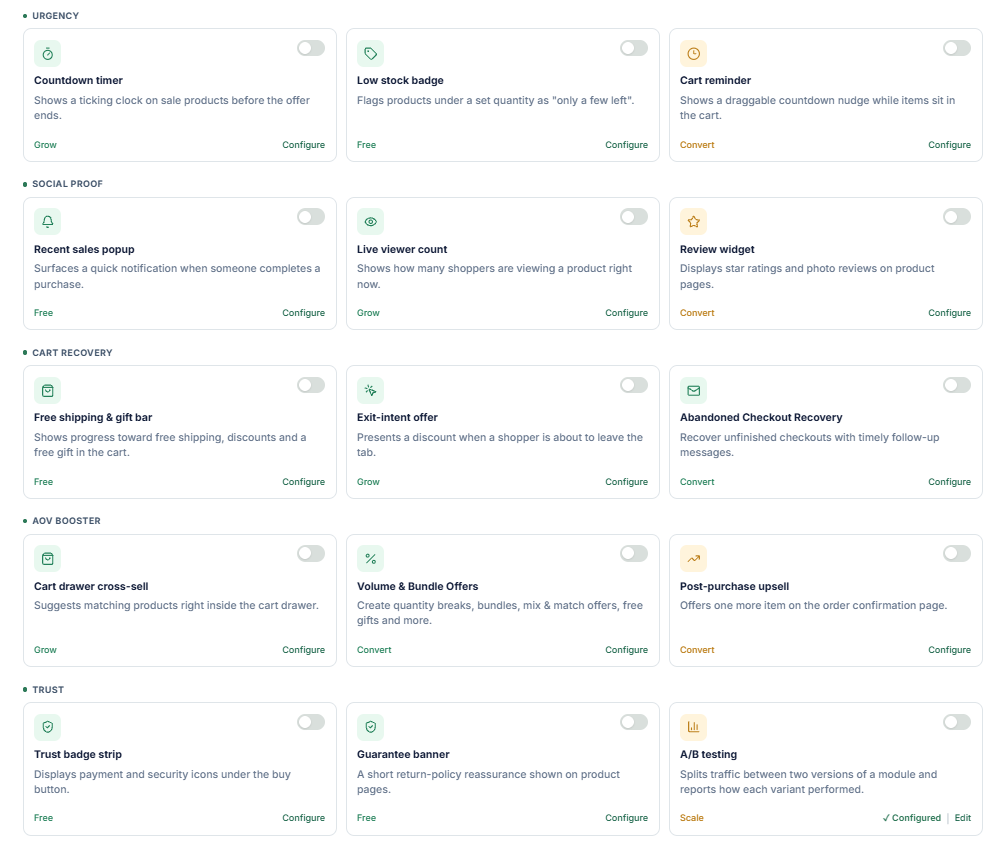
Task: Click the Low stock badge tag icon
Action: (370, 53)
